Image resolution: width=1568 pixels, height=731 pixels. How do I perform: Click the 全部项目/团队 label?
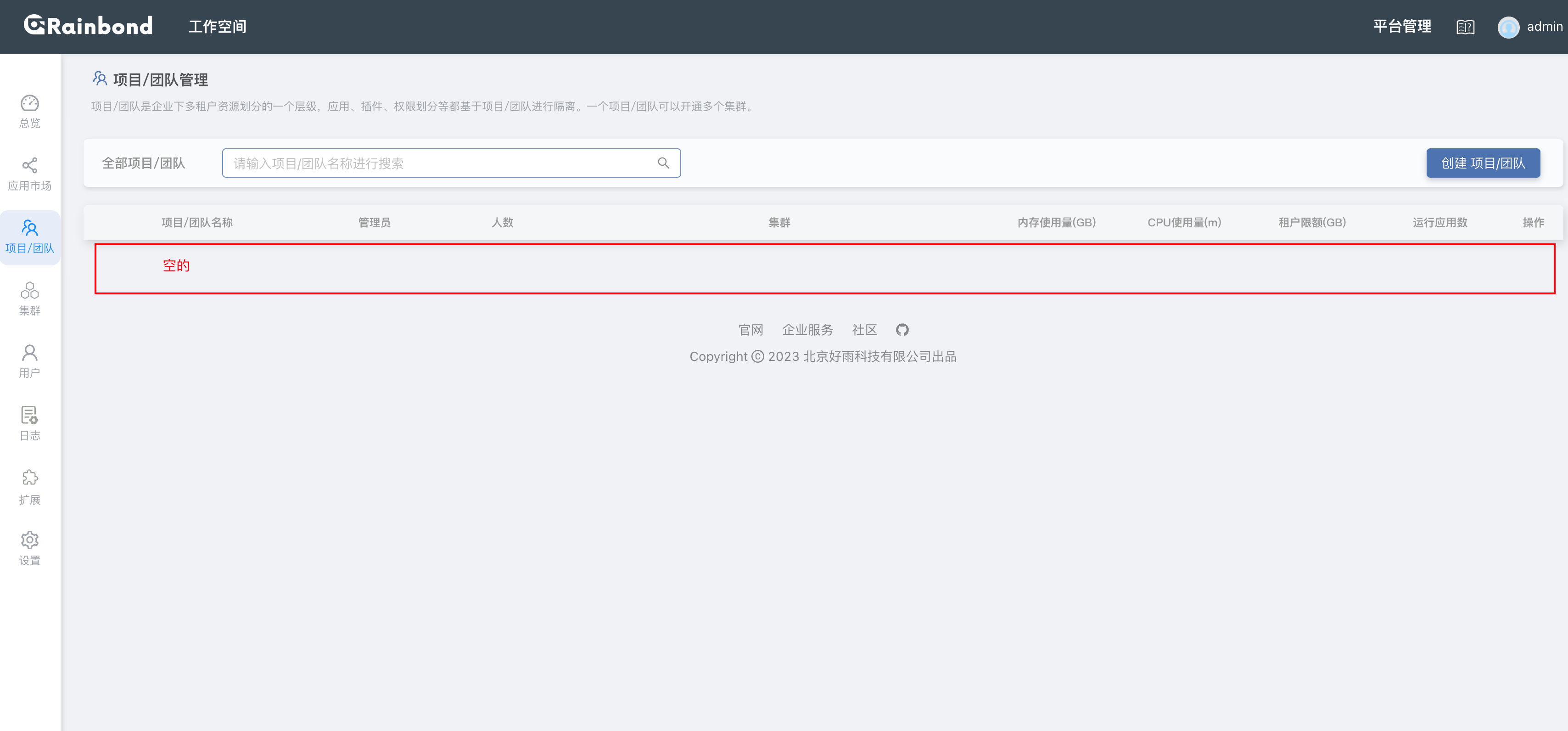tap(143, 163)
